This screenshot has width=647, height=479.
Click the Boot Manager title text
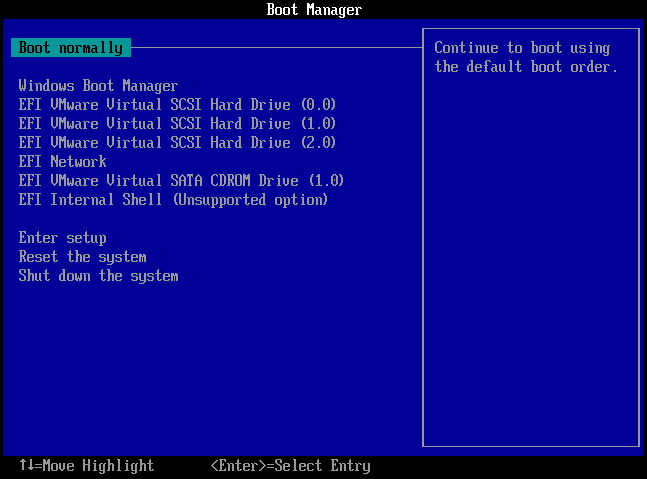314,9
